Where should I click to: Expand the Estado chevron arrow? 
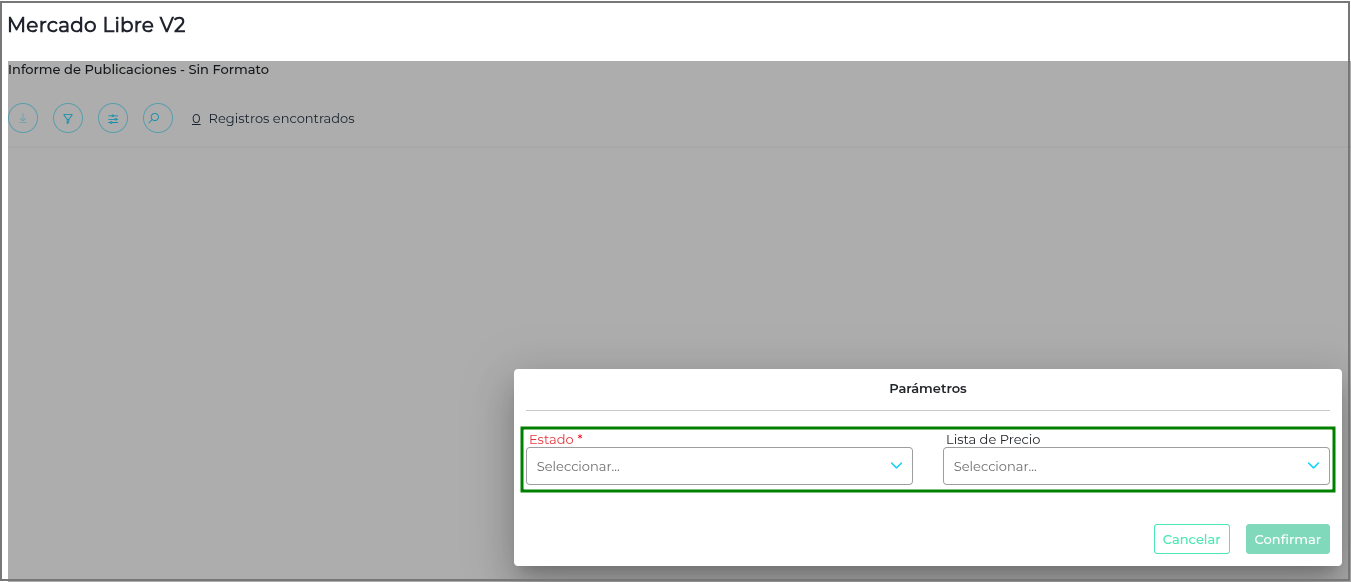896,466
